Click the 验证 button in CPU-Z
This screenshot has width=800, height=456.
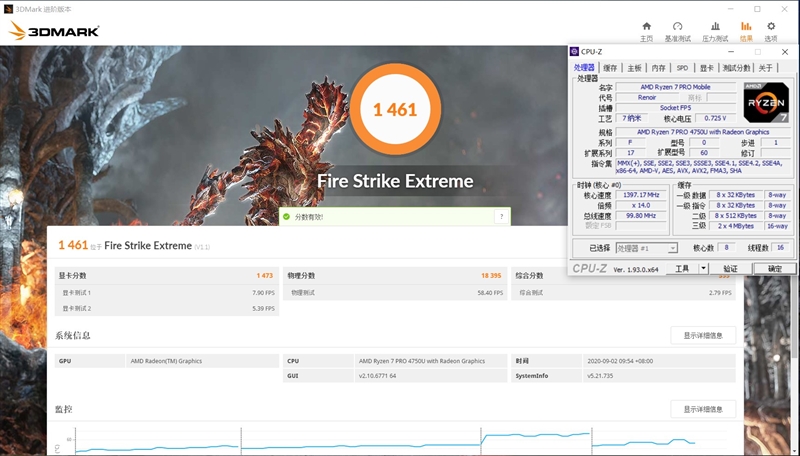pyautogui.click(x=730, y=268)
